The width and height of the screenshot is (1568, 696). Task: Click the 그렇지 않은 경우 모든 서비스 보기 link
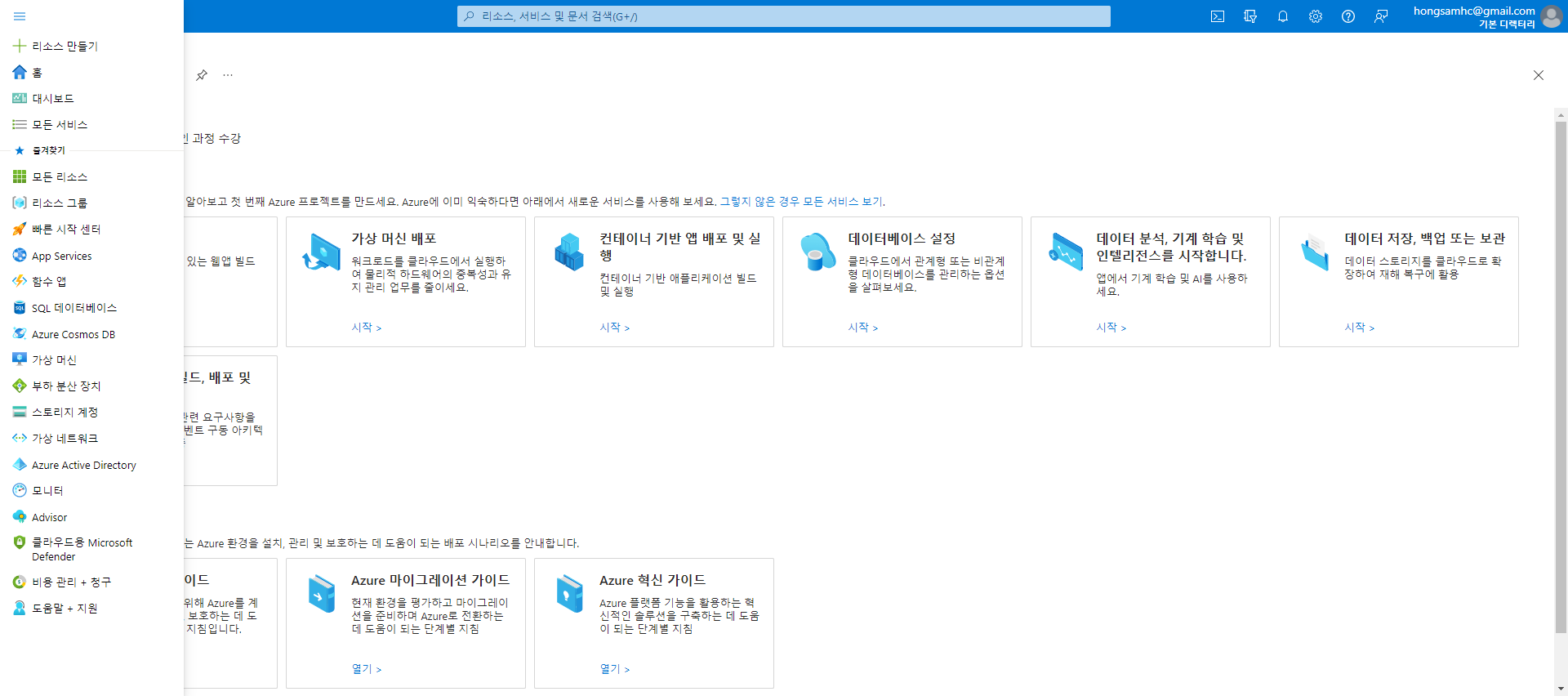[x=801, y=202]
